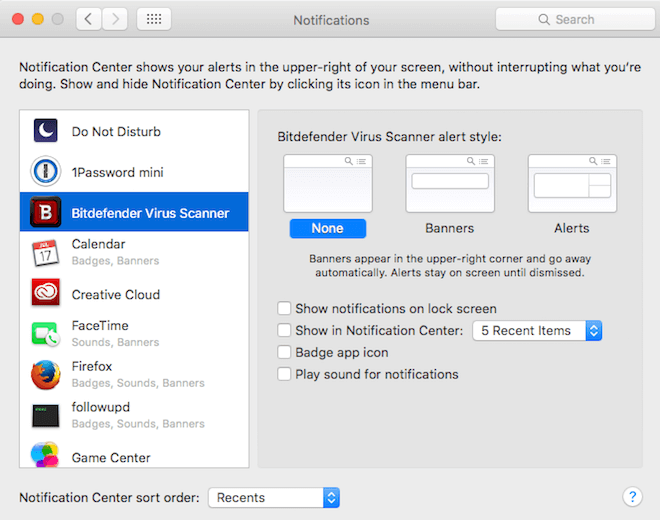
Task: Select Do Not Disturb in the list
Action: [x=134, y=131]
